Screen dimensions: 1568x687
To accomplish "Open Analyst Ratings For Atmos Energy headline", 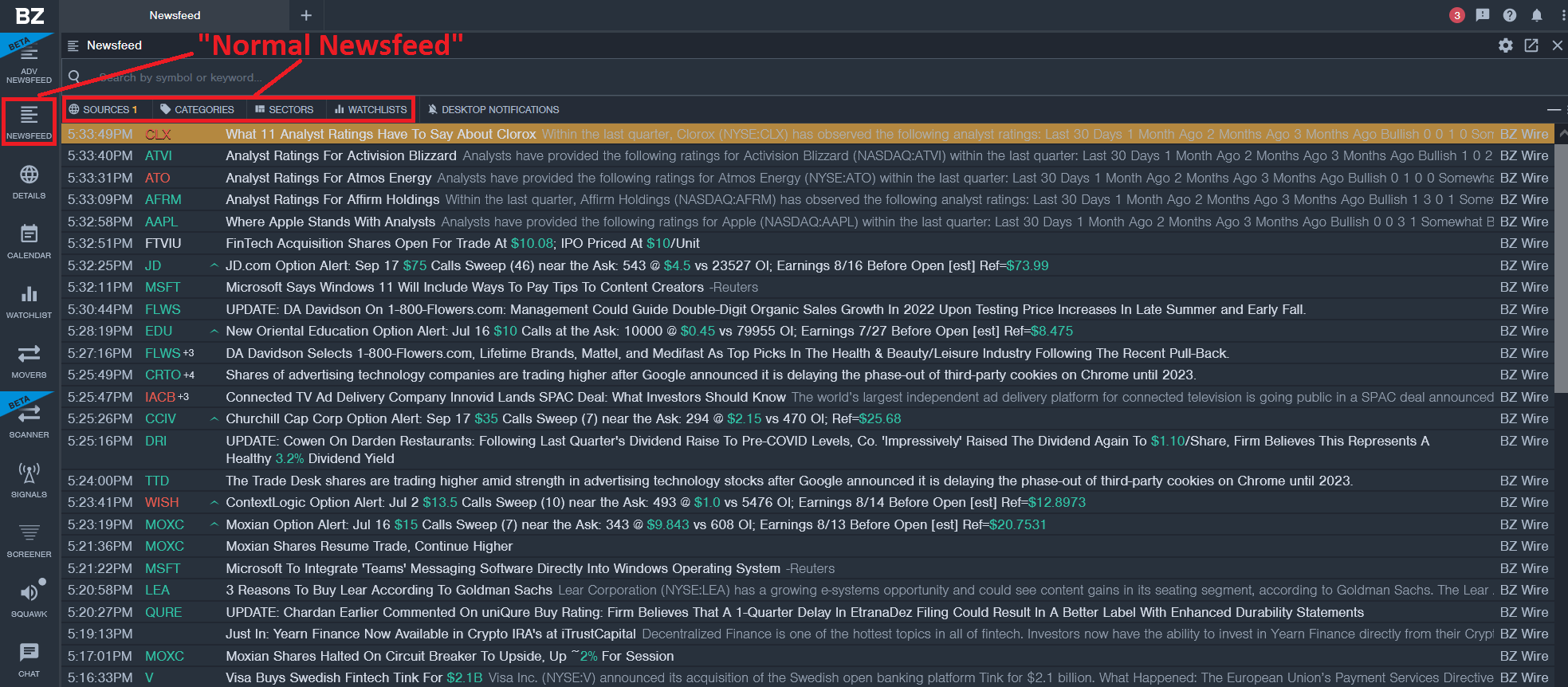I will 328,178.
